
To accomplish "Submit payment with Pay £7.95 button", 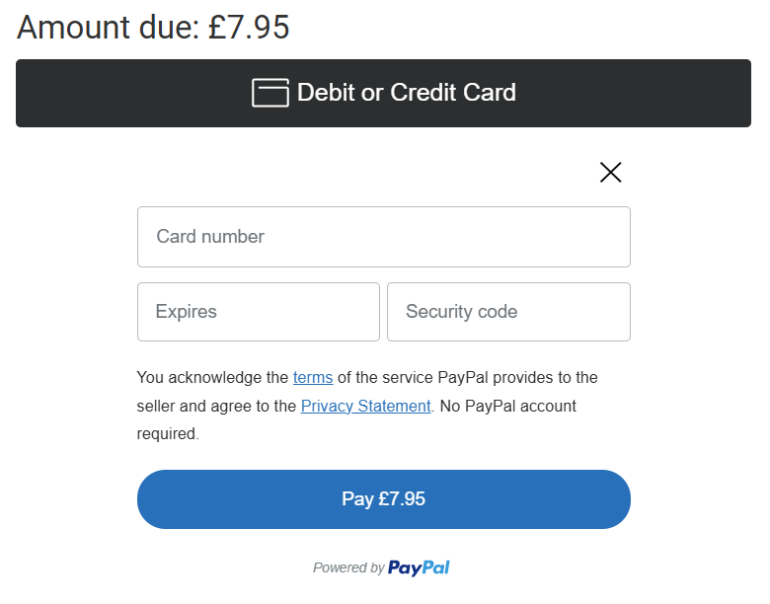I will tap(384, 499).
